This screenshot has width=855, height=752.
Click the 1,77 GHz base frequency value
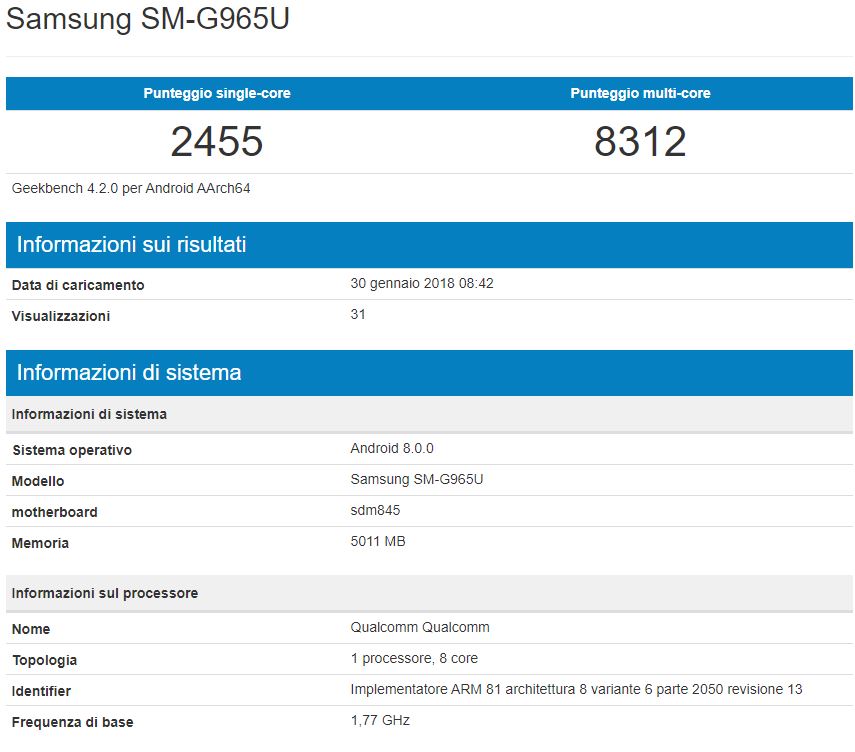pyautogui.click(x=380, y=720)
